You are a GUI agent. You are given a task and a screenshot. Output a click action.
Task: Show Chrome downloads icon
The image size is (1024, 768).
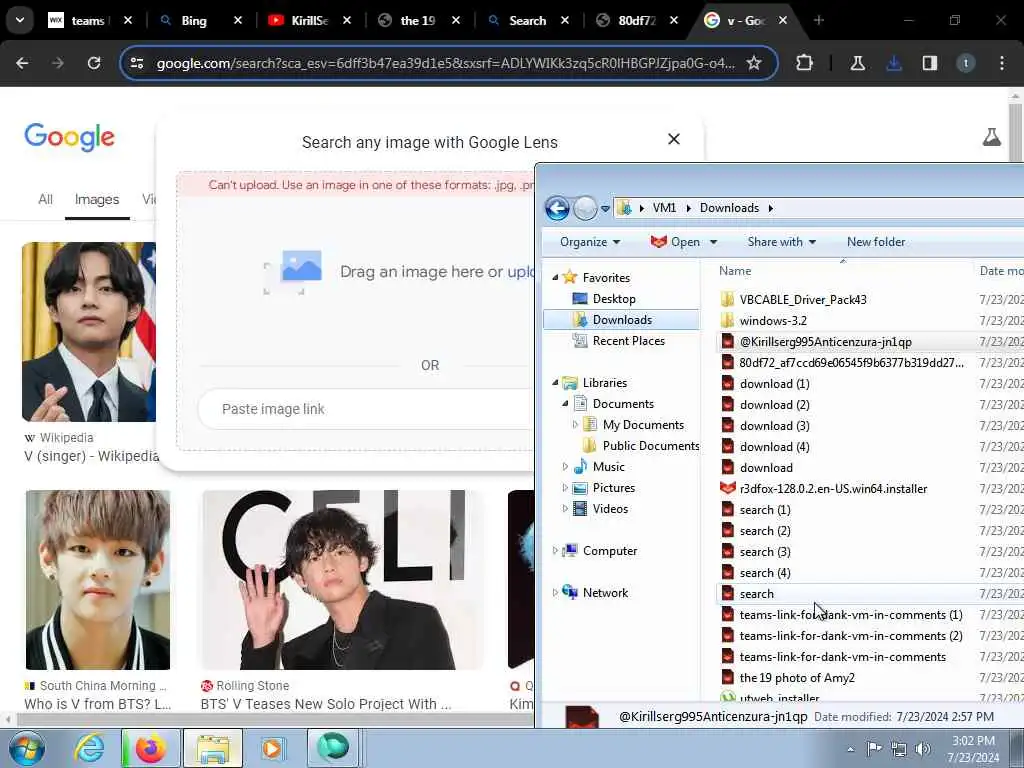(x=894, y=63)
